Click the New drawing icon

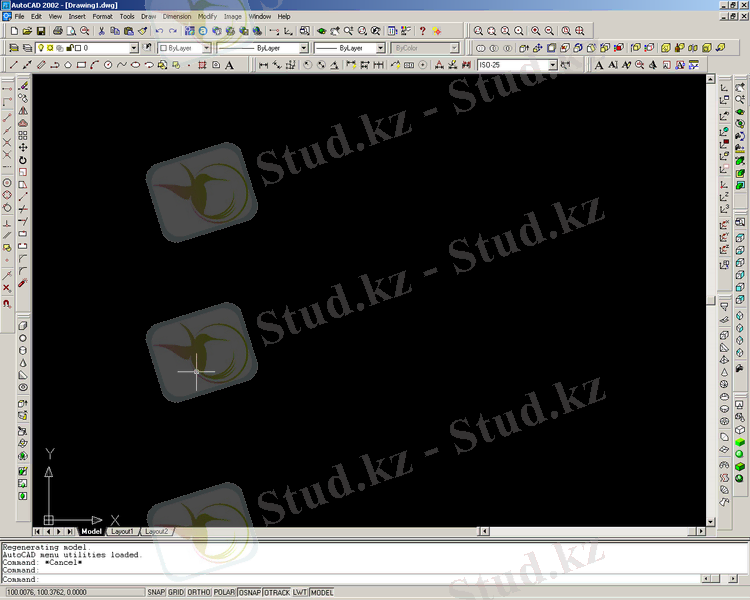tap(14, 31)
